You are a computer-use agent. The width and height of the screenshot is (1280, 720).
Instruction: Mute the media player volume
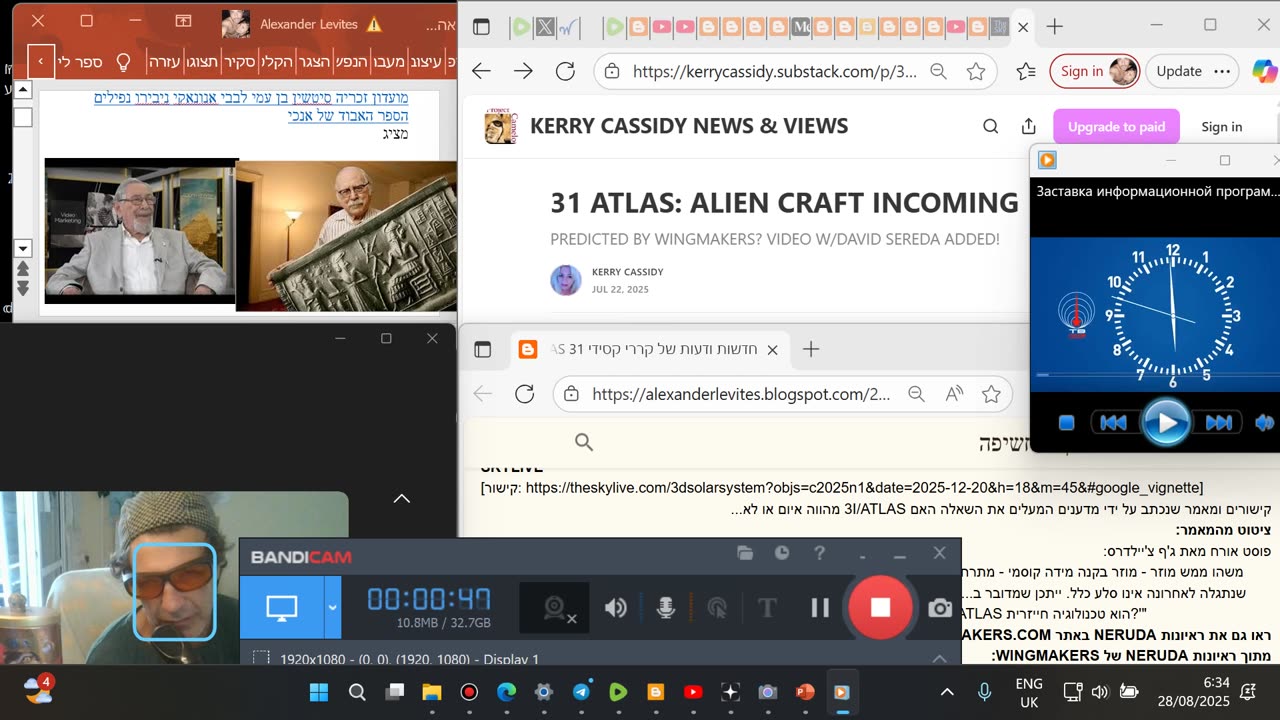point(1264,423)
